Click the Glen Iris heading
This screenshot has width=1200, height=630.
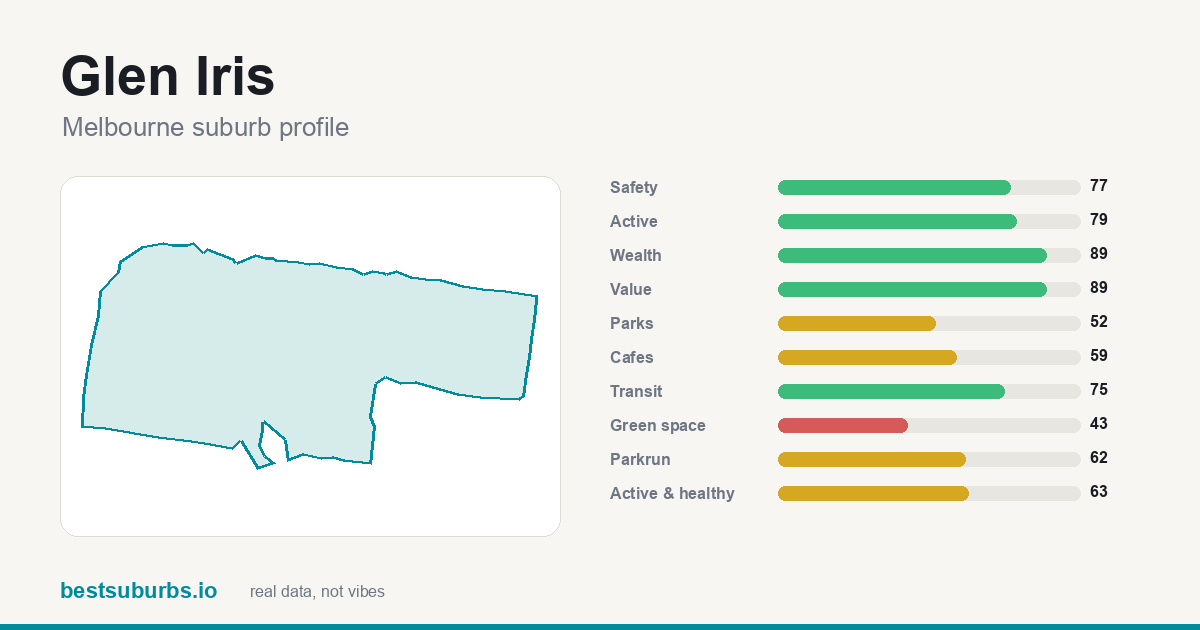(168, 76)
